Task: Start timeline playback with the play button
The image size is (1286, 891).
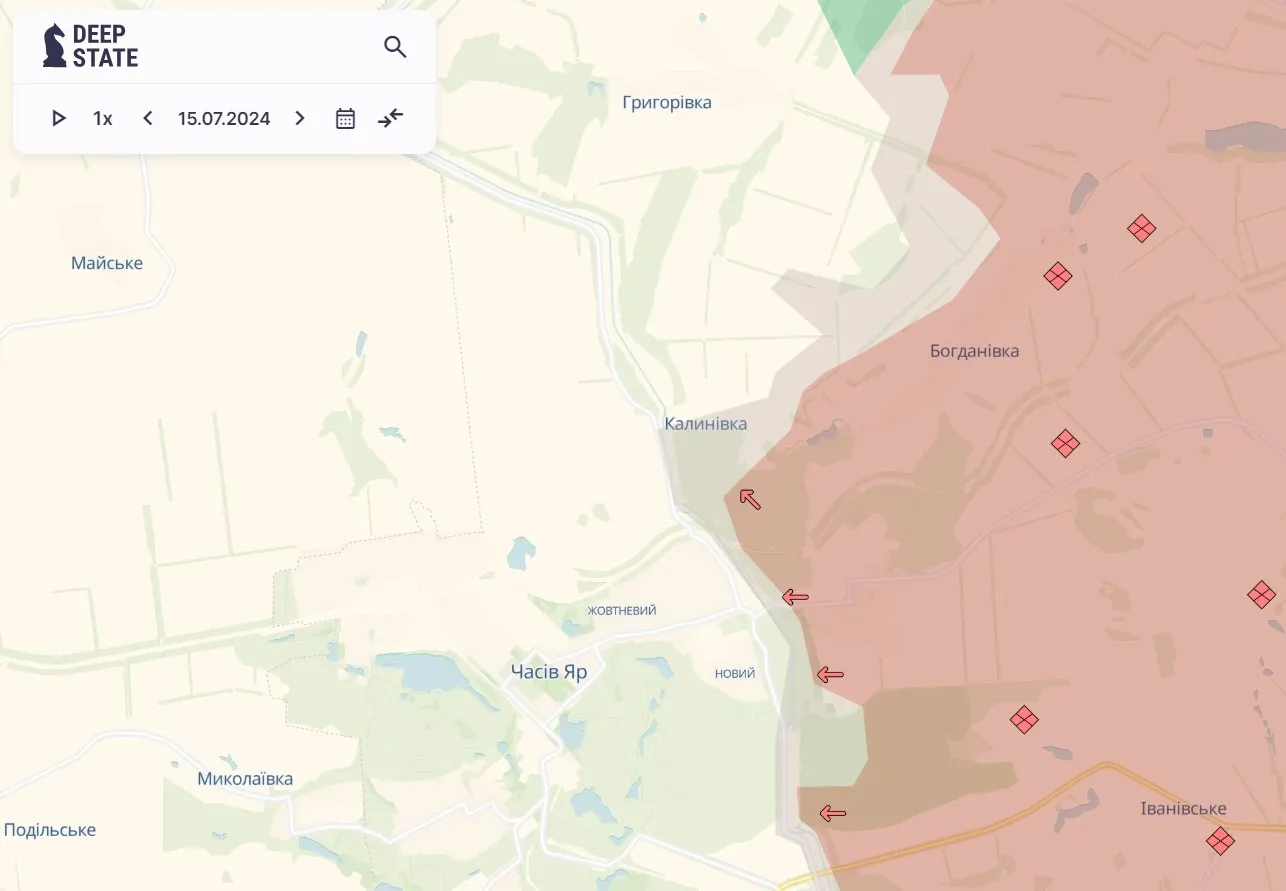Action: coord(58,118)
